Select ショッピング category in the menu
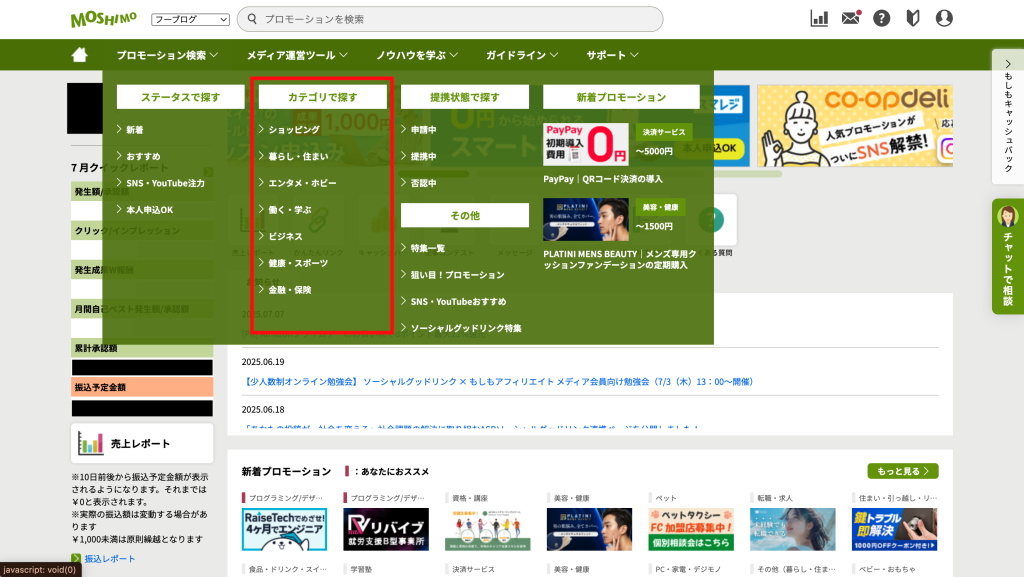The height and width of the screenshot is (577, 1024). pyautogui.click(x=294, y=130)
